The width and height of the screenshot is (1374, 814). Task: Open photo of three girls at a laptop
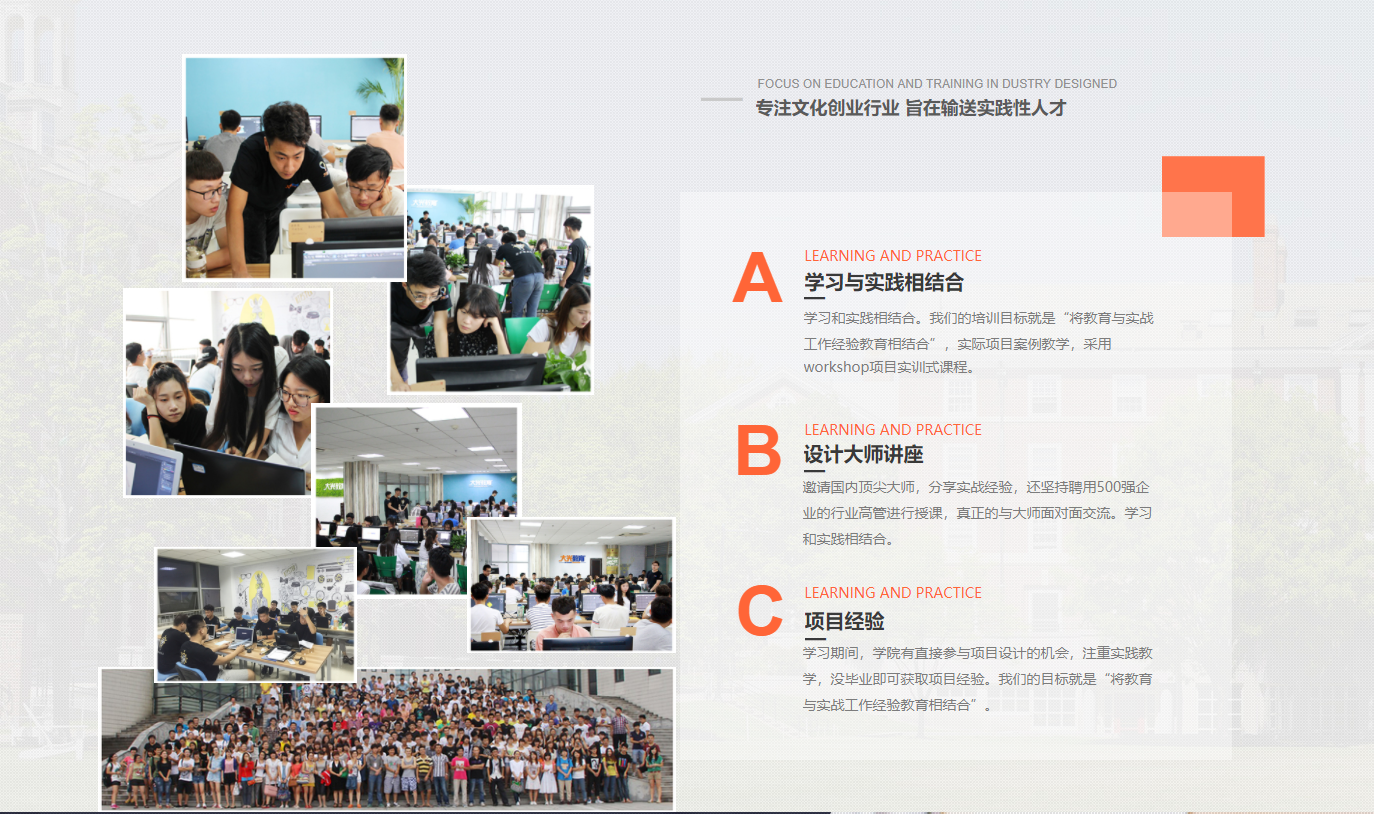(x=228, y=392)
